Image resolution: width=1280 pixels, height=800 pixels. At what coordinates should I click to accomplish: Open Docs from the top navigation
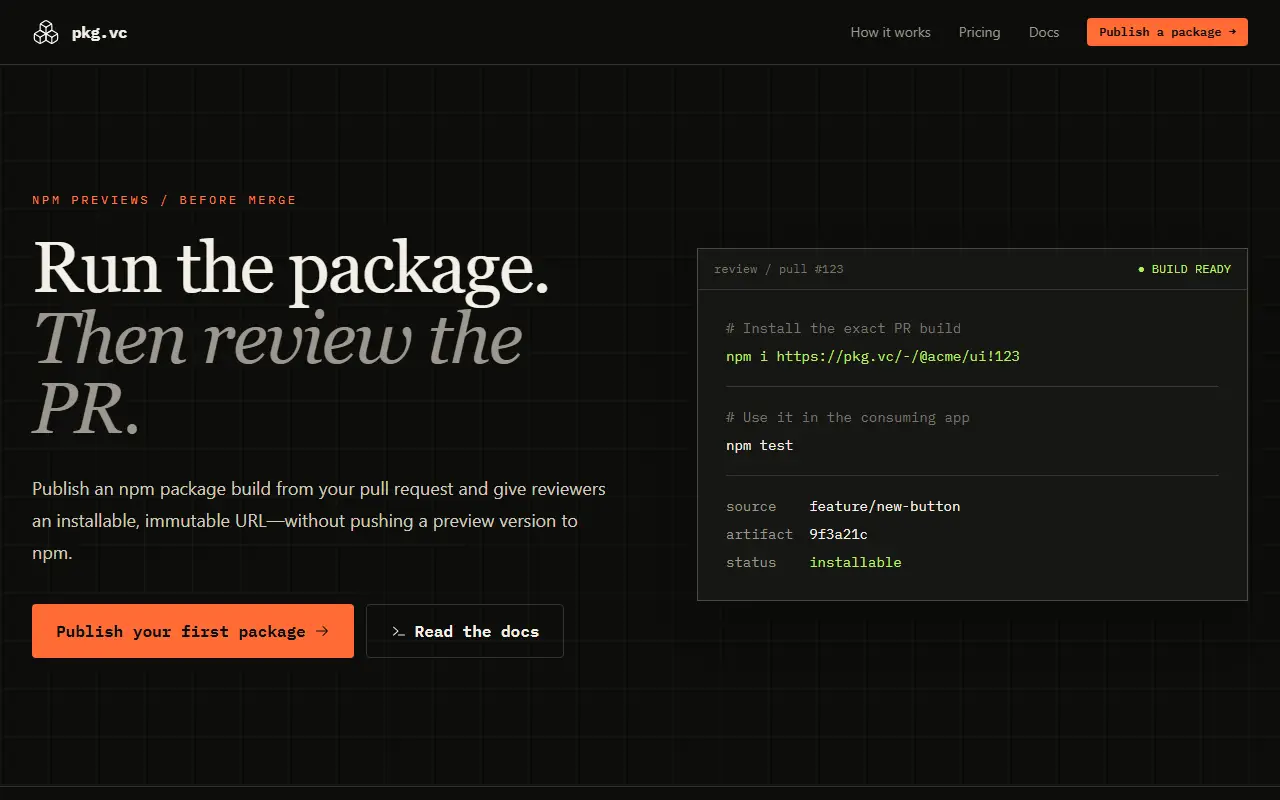(1043, 32)
